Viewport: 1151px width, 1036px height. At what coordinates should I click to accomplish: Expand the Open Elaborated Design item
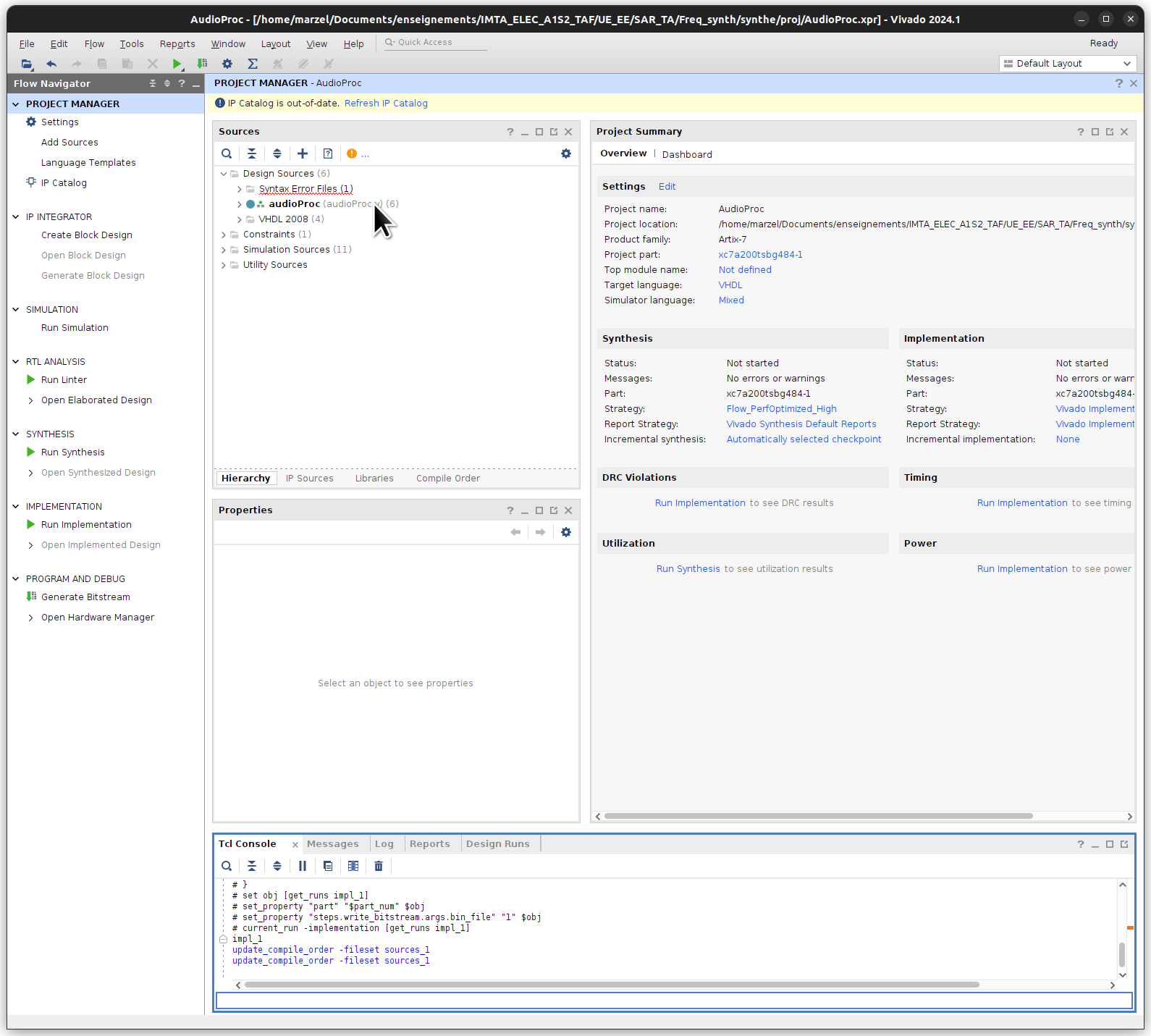(30, 400)
